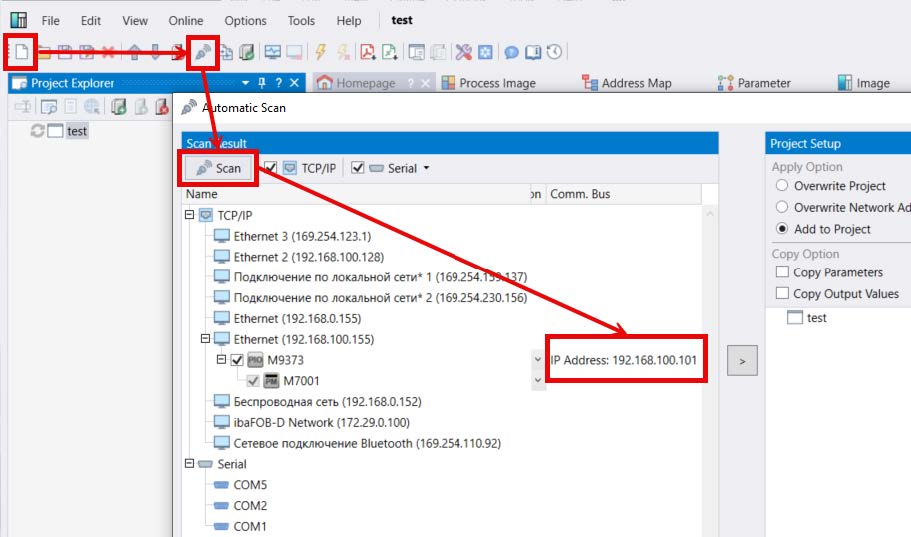
Task: Open the Serial options dropdown arrow
Action: click(x=426, y=168)
